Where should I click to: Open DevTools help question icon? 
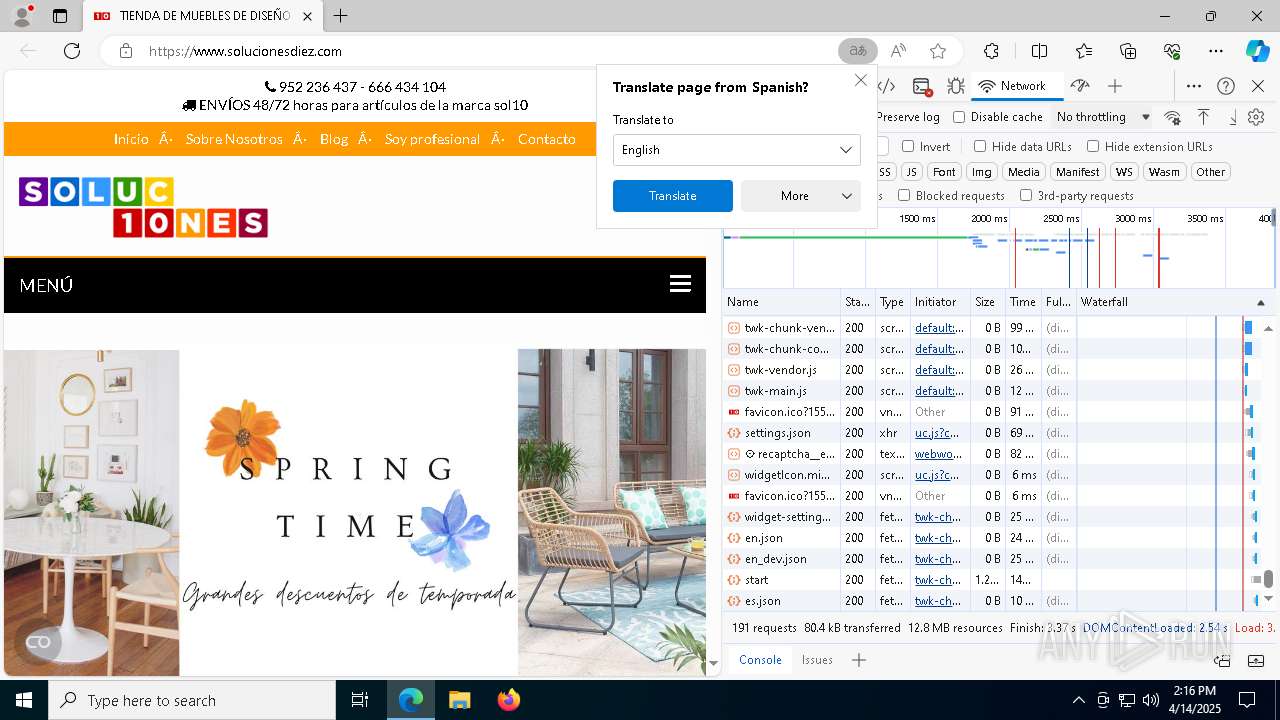[1226, 86]
